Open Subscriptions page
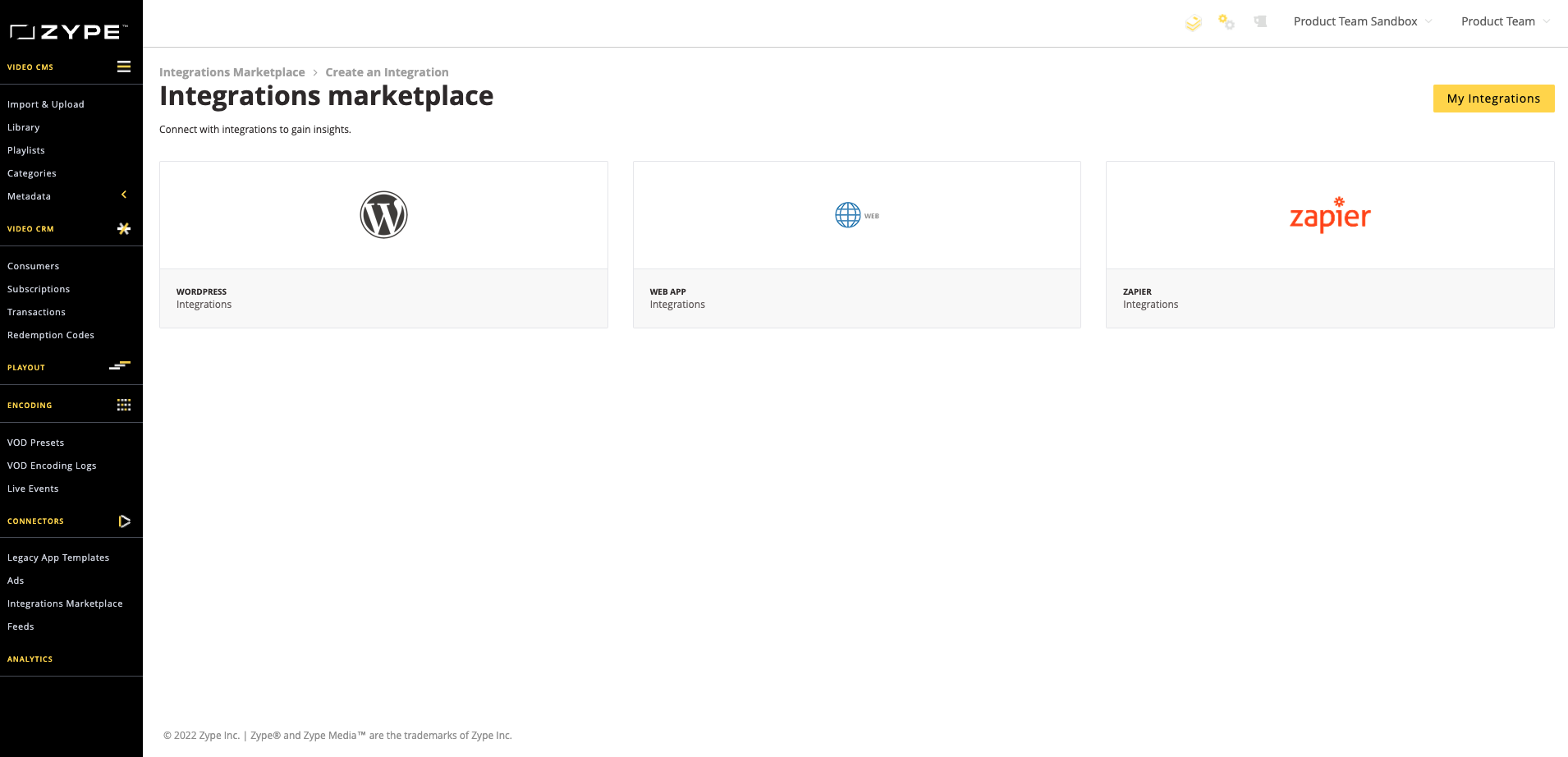 (39, 289)
